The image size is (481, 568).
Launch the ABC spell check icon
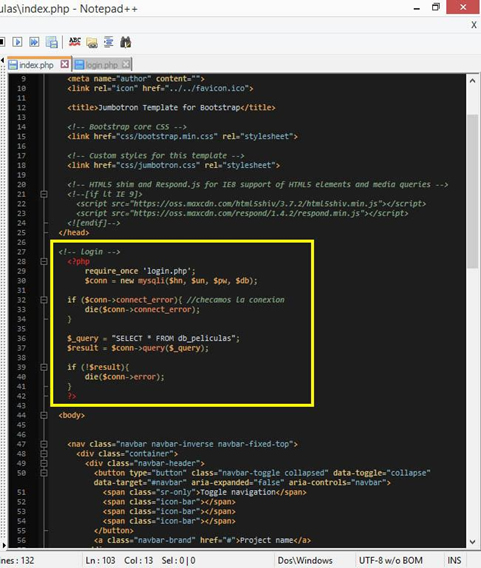(75, 42)
